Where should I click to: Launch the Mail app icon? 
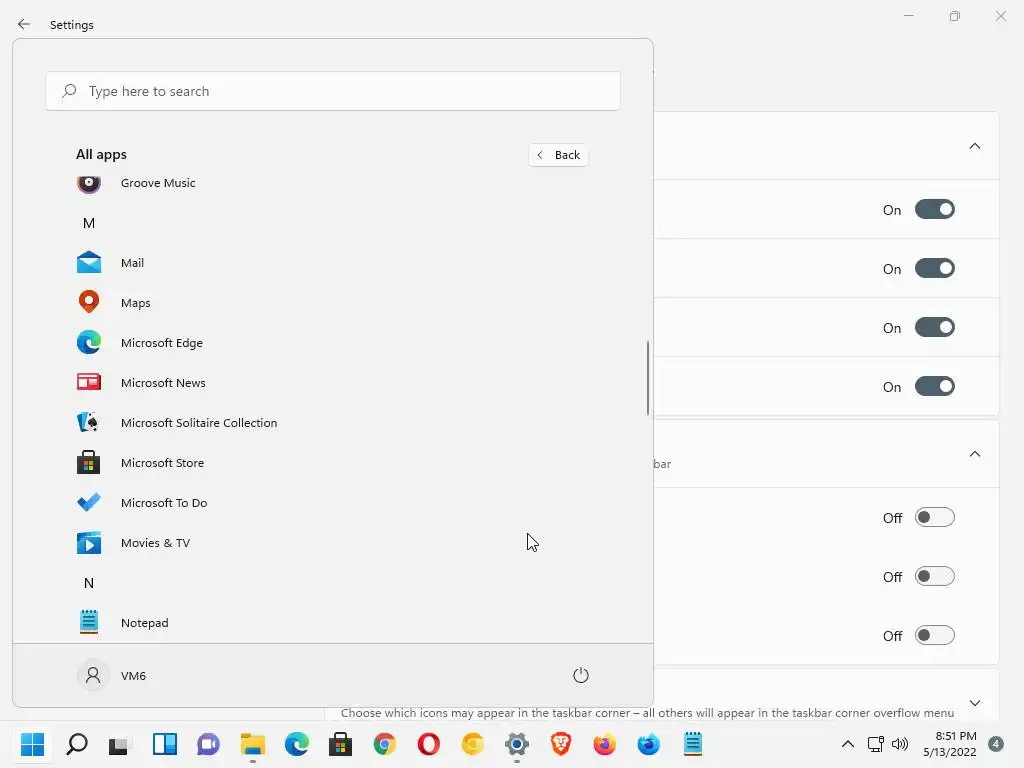point(89,263)
